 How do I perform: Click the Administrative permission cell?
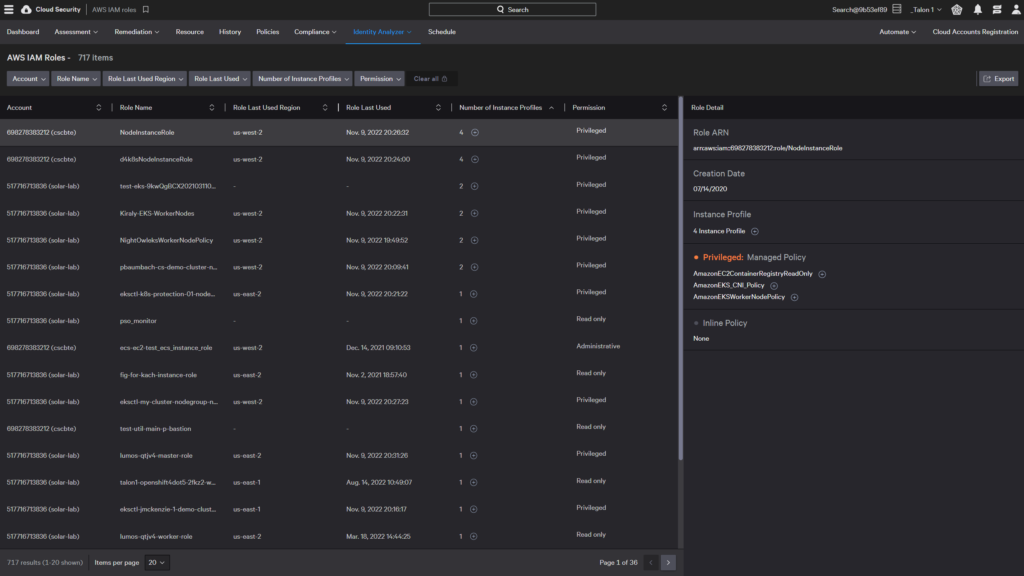point(598,347)
